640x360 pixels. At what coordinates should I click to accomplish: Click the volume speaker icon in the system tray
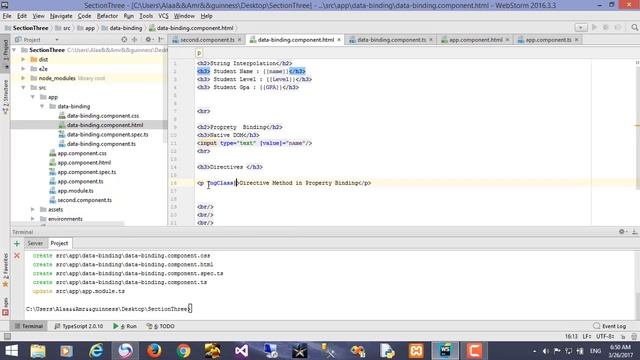click(545, 351)
